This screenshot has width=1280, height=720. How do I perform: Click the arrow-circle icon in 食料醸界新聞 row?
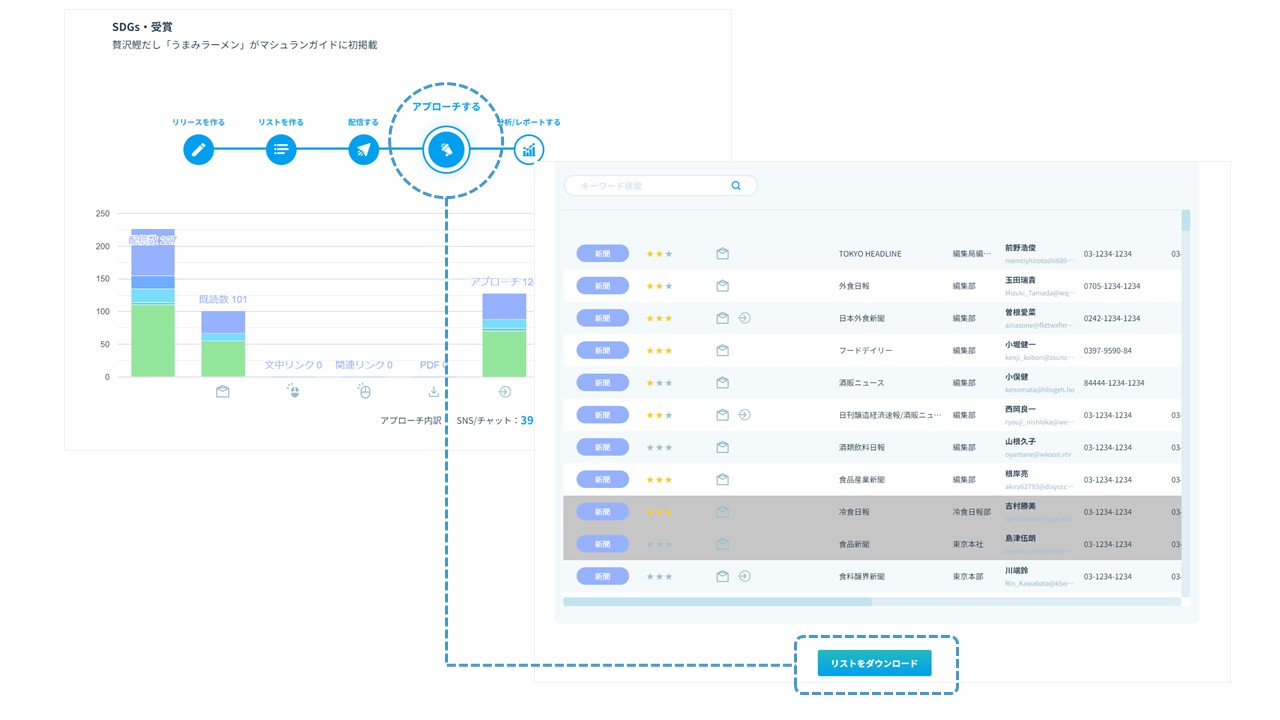pyautogui.click(x=744, y=576)
